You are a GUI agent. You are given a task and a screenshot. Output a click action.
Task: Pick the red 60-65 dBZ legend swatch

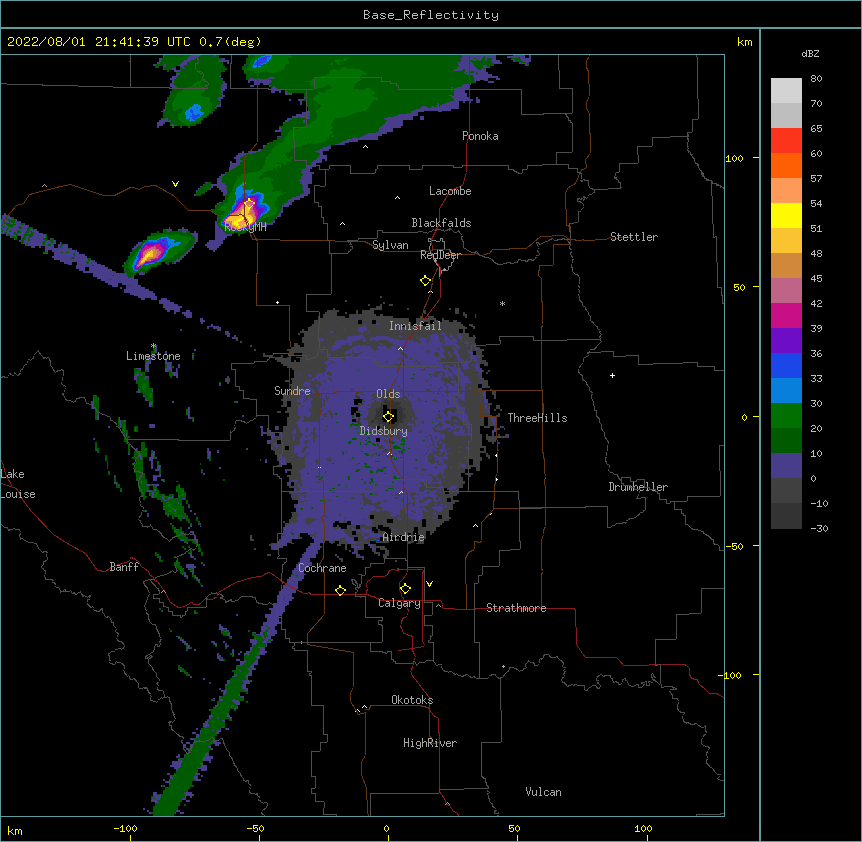786,140
